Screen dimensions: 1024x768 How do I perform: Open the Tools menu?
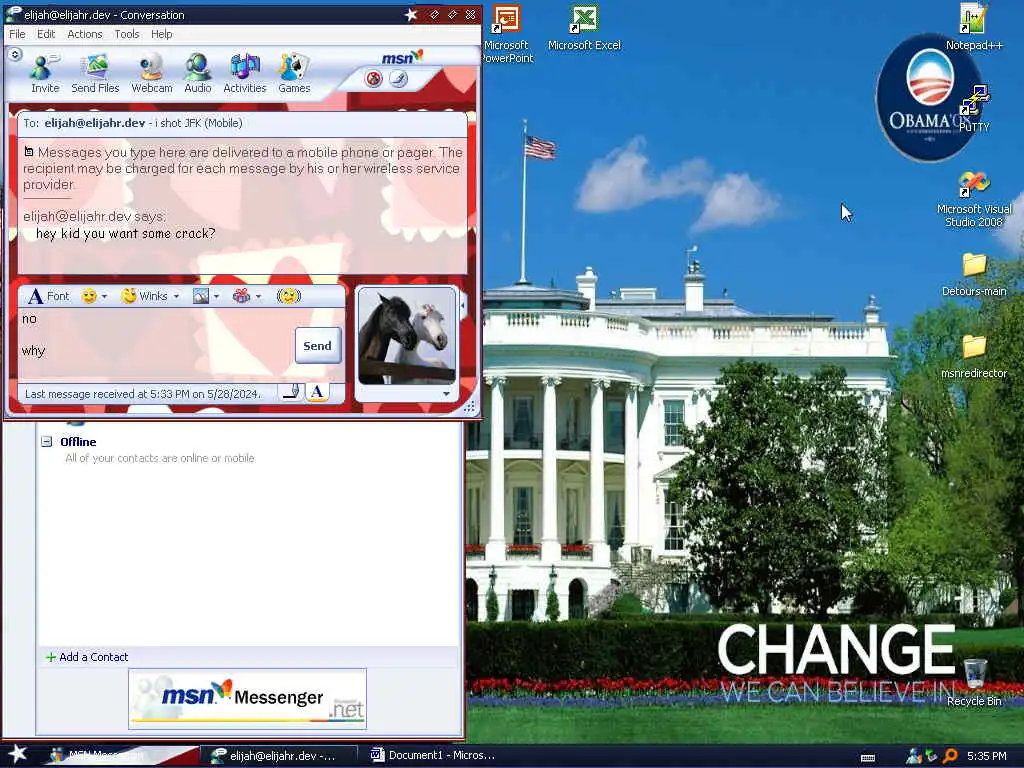[127, 34]
